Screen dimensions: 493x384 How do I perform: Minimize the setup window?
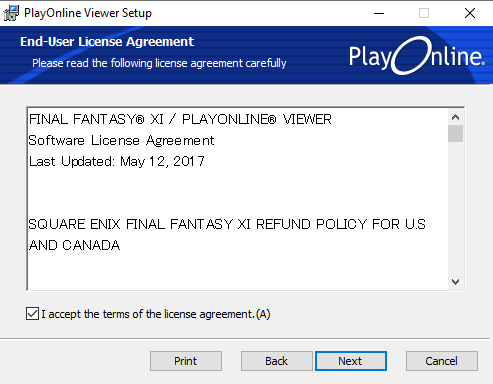379,13
